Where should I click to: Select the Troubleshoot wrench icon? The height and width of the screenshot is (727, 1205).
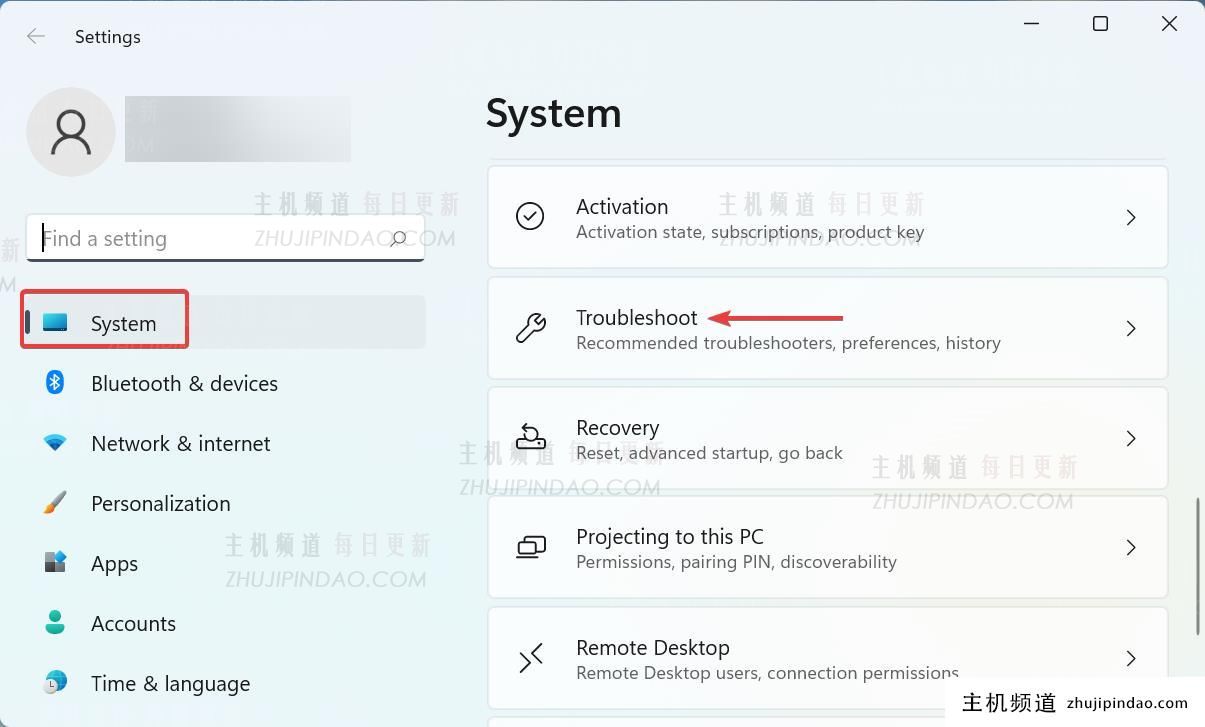click(531, 328)
